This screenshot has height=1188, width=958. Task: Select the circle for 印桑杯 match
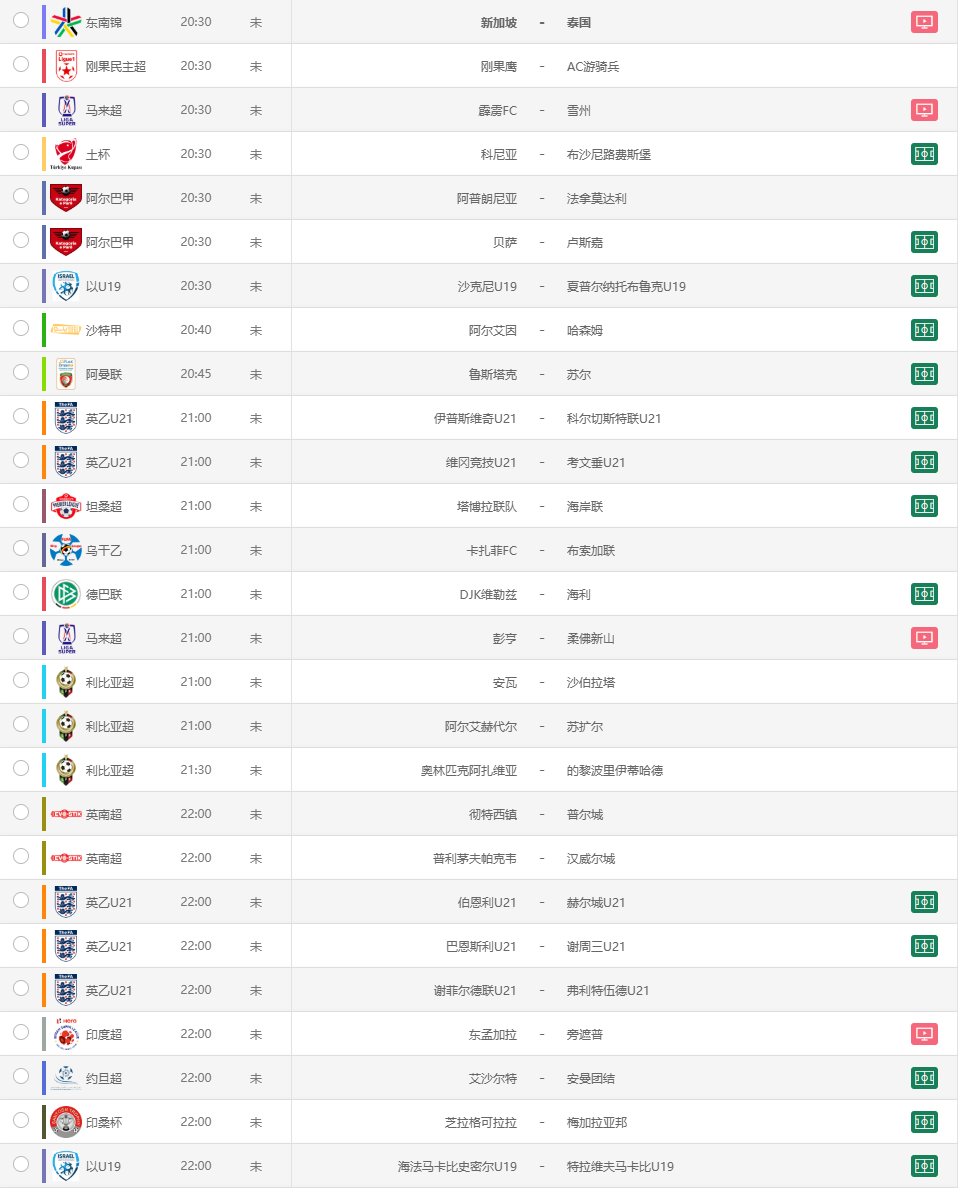[x=21, y=1121]
